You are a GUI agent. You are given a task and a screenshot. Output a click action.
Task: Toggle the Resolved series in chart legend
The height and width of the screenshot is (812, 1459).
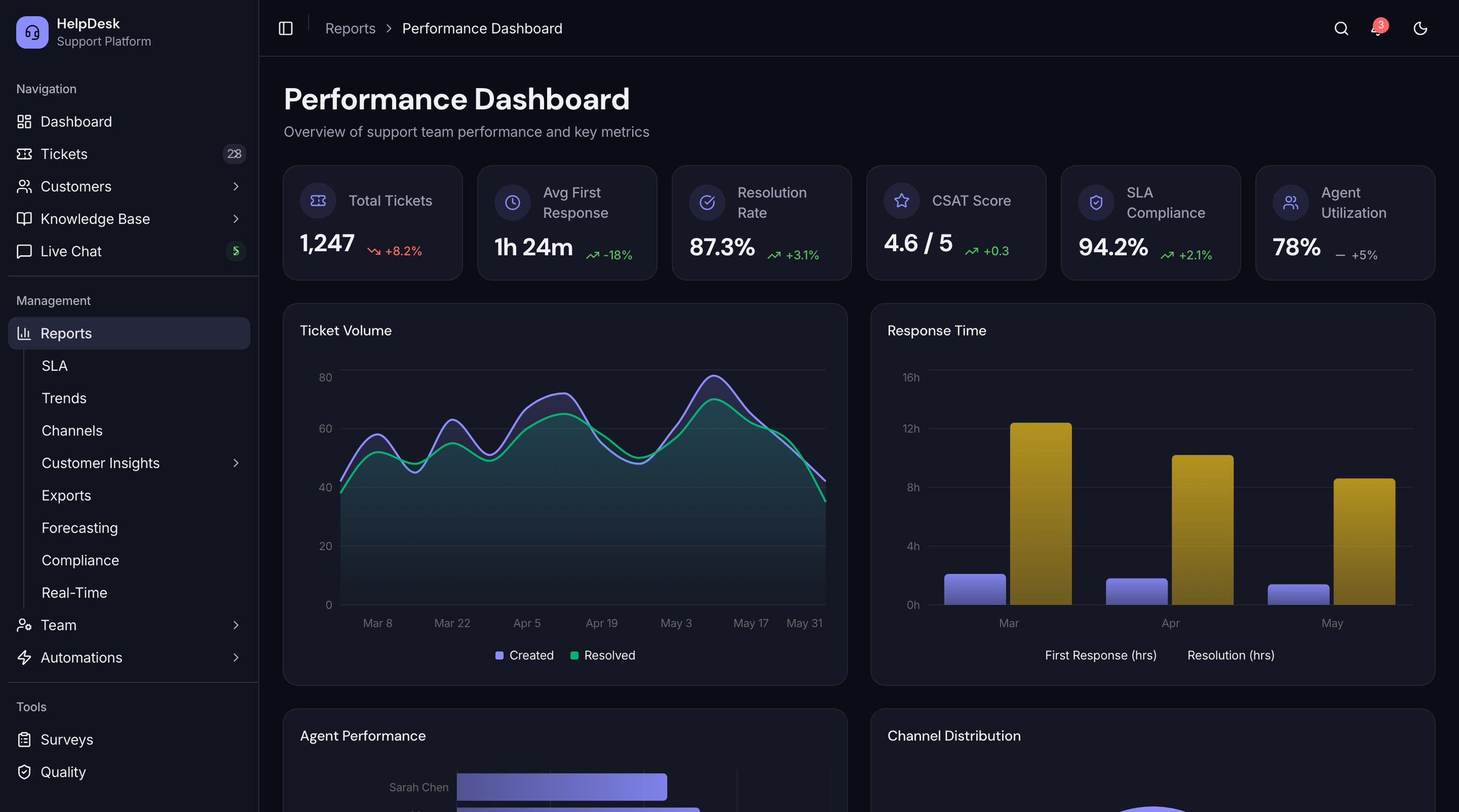click(603, 655)
